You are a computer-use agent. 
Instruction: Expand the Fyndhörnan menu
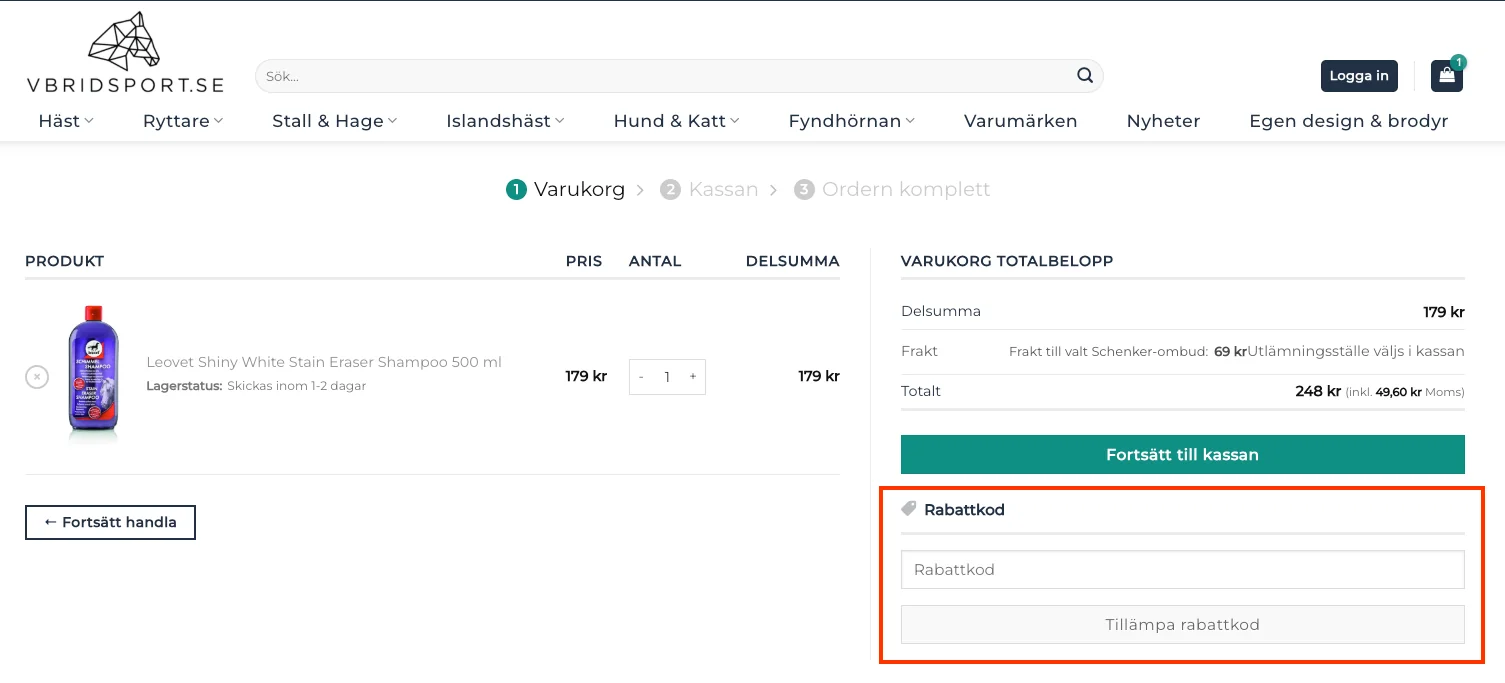click(x=852, y=121)
